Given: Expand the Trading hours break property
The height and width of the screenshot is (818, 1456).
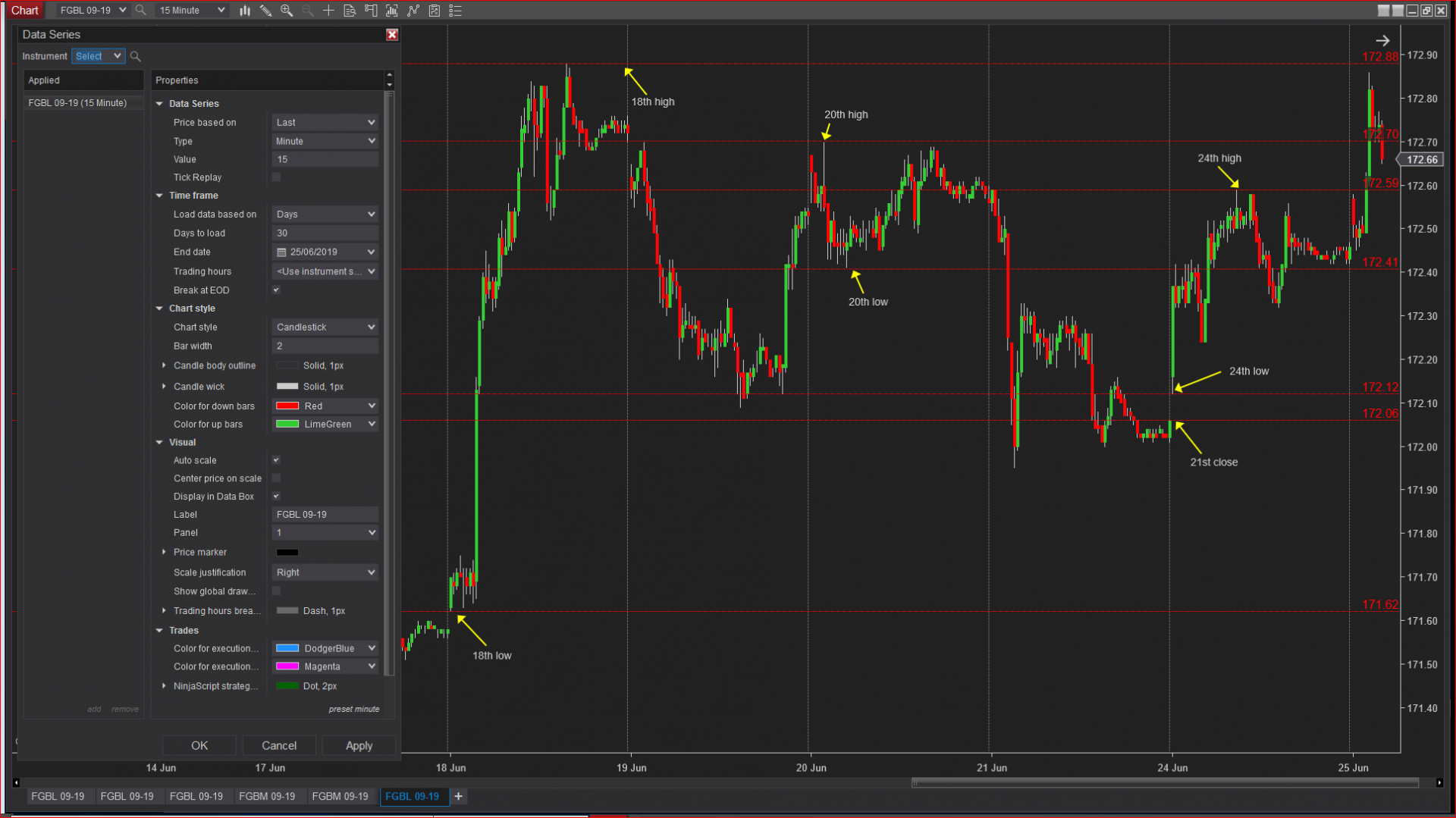Looking at the screenshot, I should click(x=164, y=610).
